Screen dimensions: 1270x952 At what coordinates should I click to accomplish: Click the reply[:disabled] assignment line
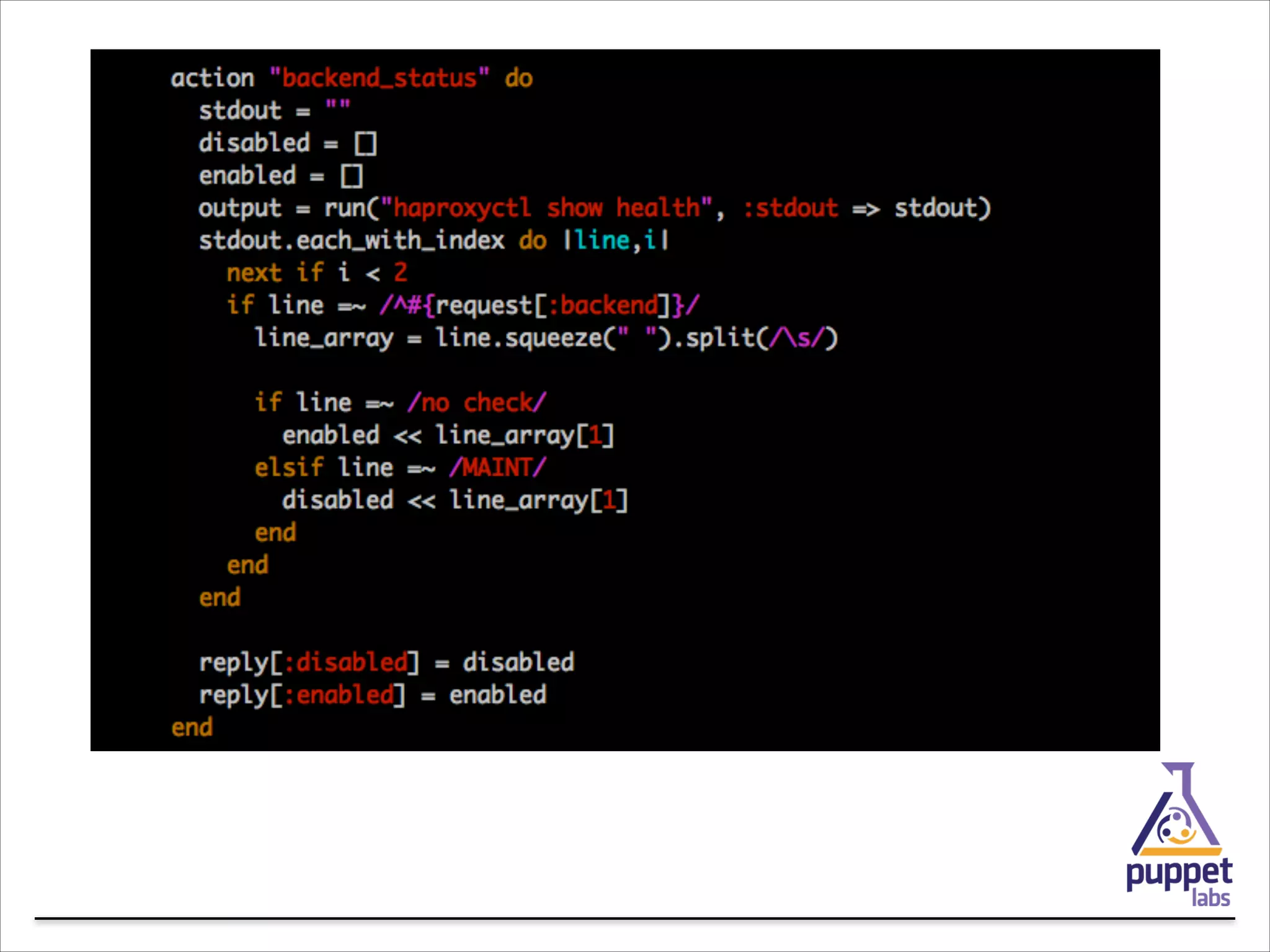click(386, 663)
